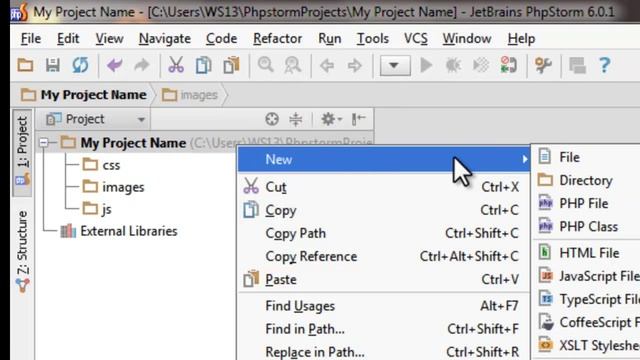Screen dimensions: 640x360
Task: Open the VCS menu
Action: coord(416,39)
